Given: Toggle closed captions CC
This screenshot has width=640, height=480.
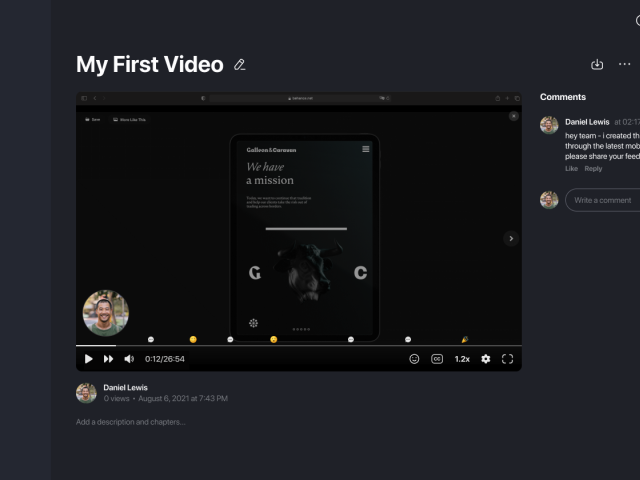Looking at the screenshot, I should (x=437, y=359).
